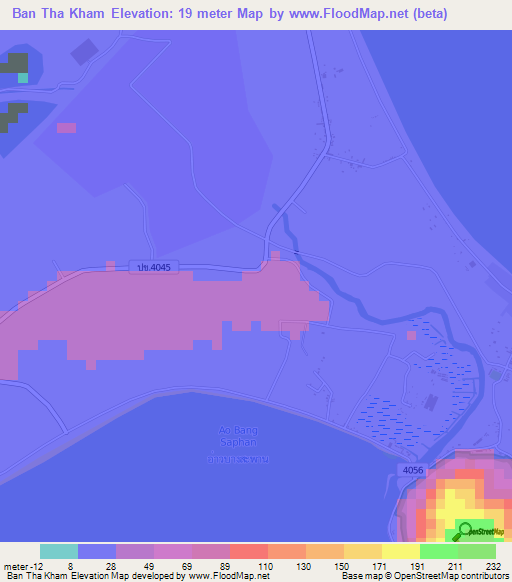The height and width of the screenshot is (582, 512).
Task: Click the Ao Bang Saphan bay label
Action: pos(238,436)
